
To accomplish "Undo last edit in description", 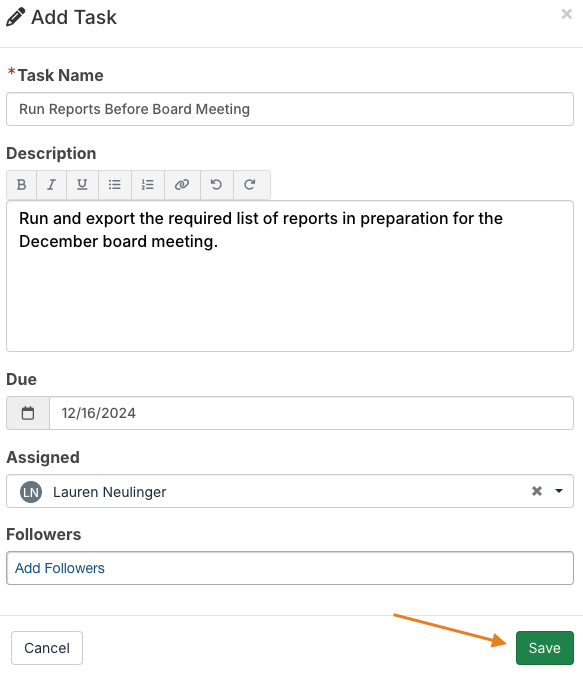I will 217,185.
